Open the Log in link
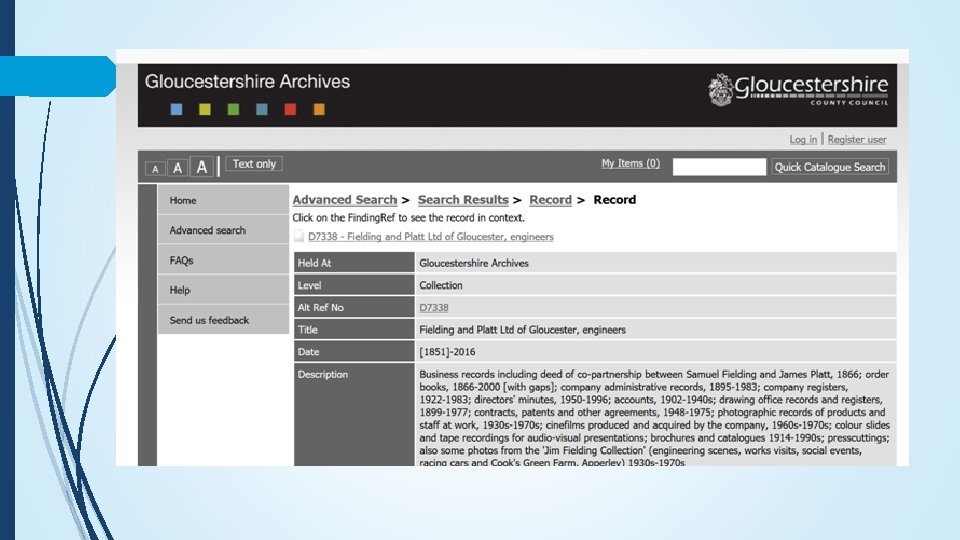Image resolution: width=960 pixels, height=540 pixels. point(803,140)
